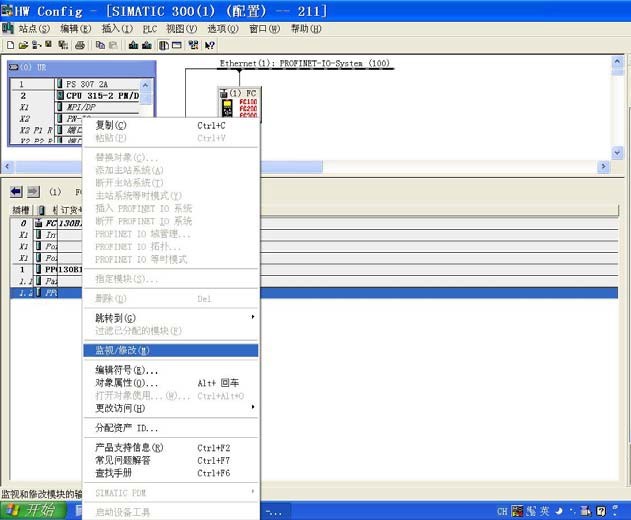Click the Open file toolbar icon
631x520 pixels.
(22, 45)
